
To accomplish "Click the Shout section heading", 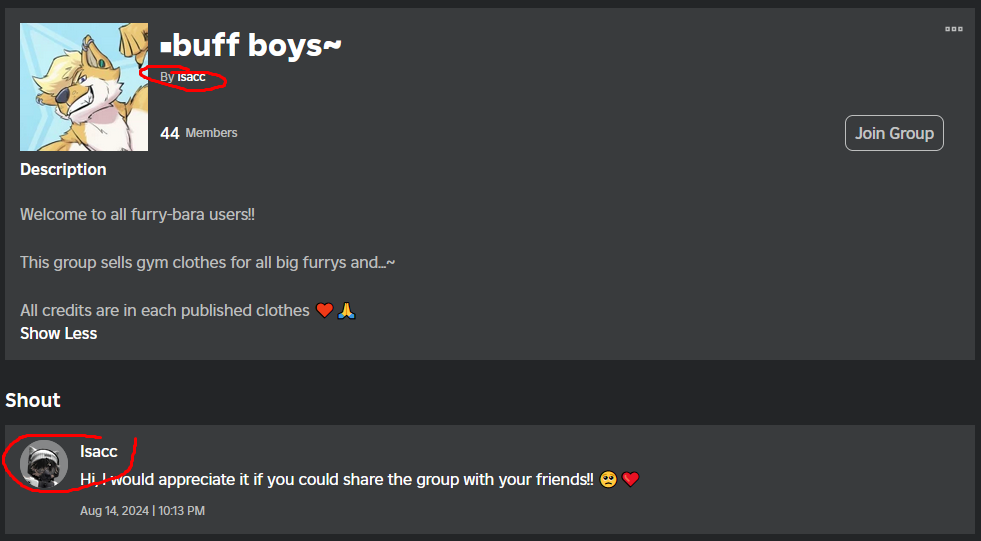I will pos(33,400).
